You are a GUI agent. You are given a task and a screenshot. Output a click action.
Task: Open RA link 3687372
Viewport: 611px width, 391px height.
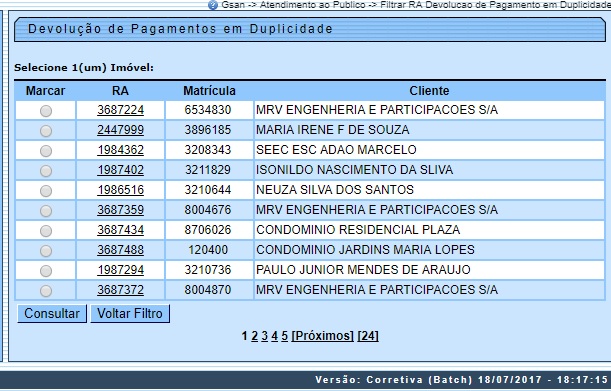[120, 290]
